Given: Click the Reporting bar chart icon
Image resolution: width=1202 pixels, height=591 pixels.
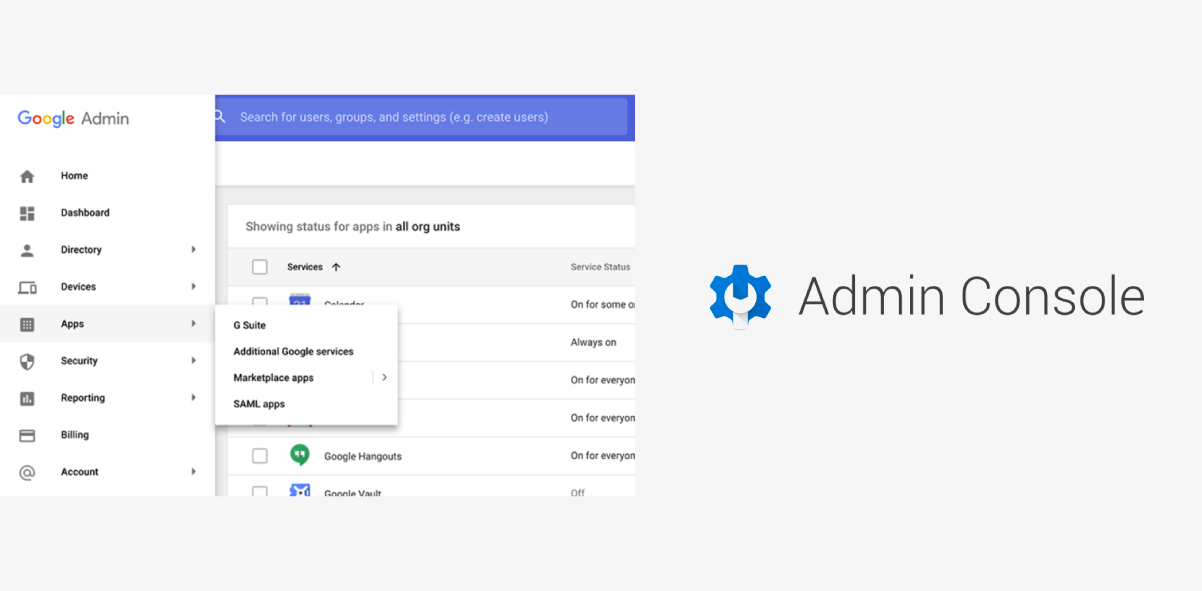Looking at the screenshot, I should 27,398.
